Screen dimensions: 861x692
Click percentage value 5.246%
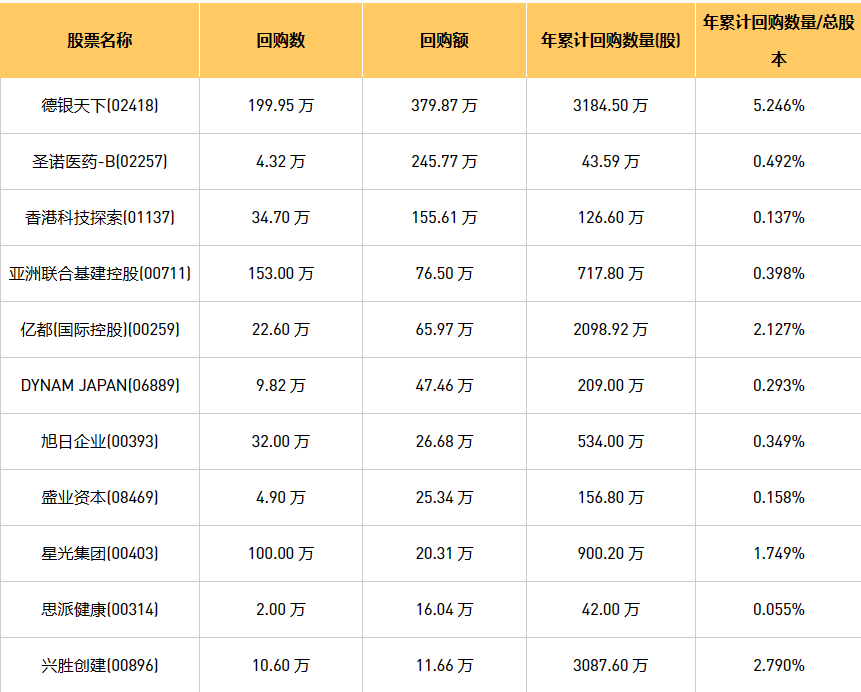[x=779, y=105]
